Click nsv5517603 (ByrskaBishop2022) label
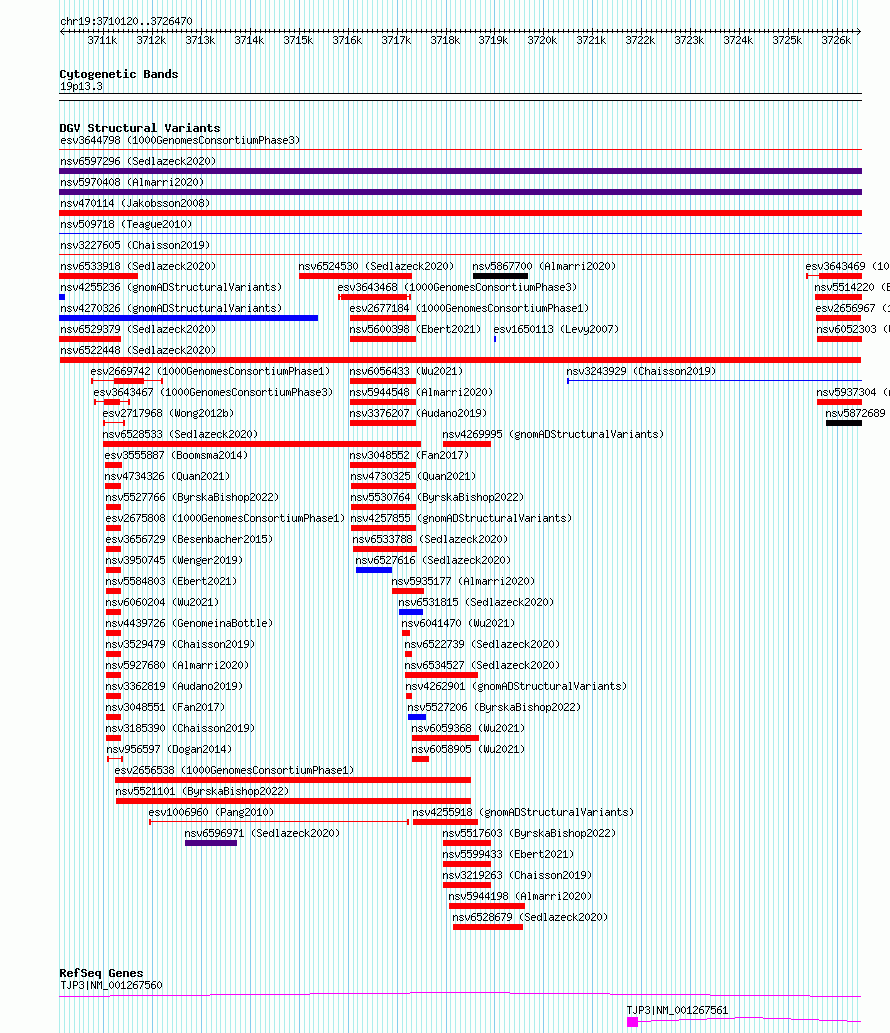 click(x=529, y=835)
